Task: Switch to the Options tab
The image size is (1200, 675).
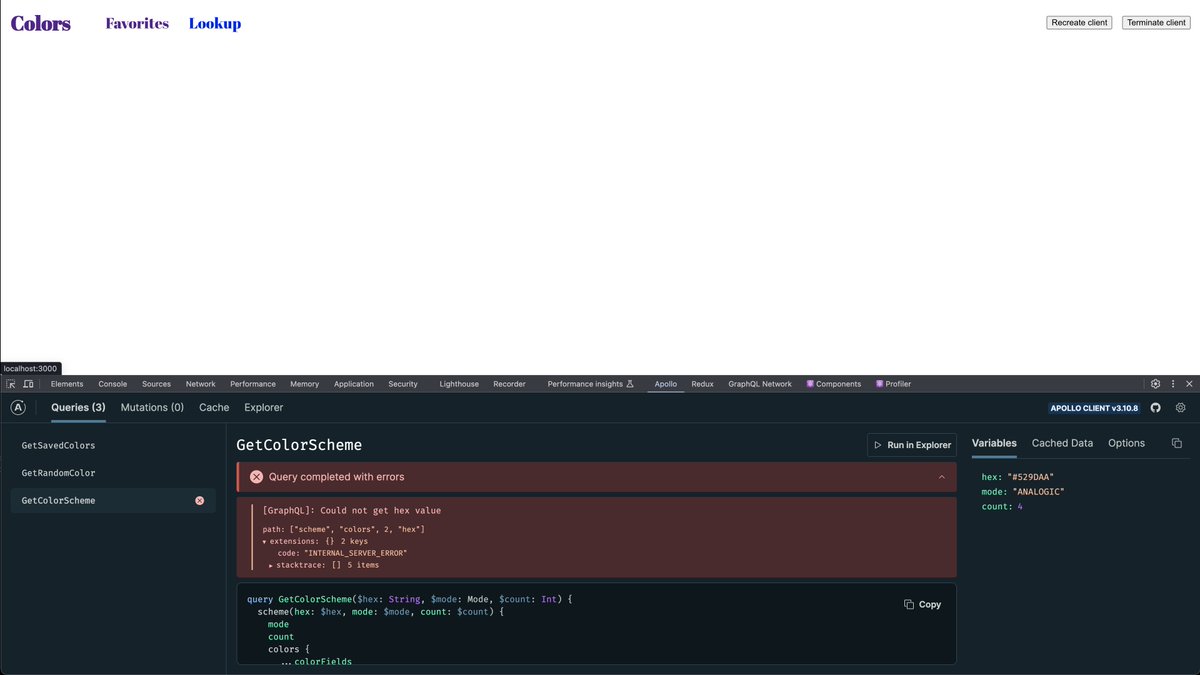Action: coord(1126,443)
